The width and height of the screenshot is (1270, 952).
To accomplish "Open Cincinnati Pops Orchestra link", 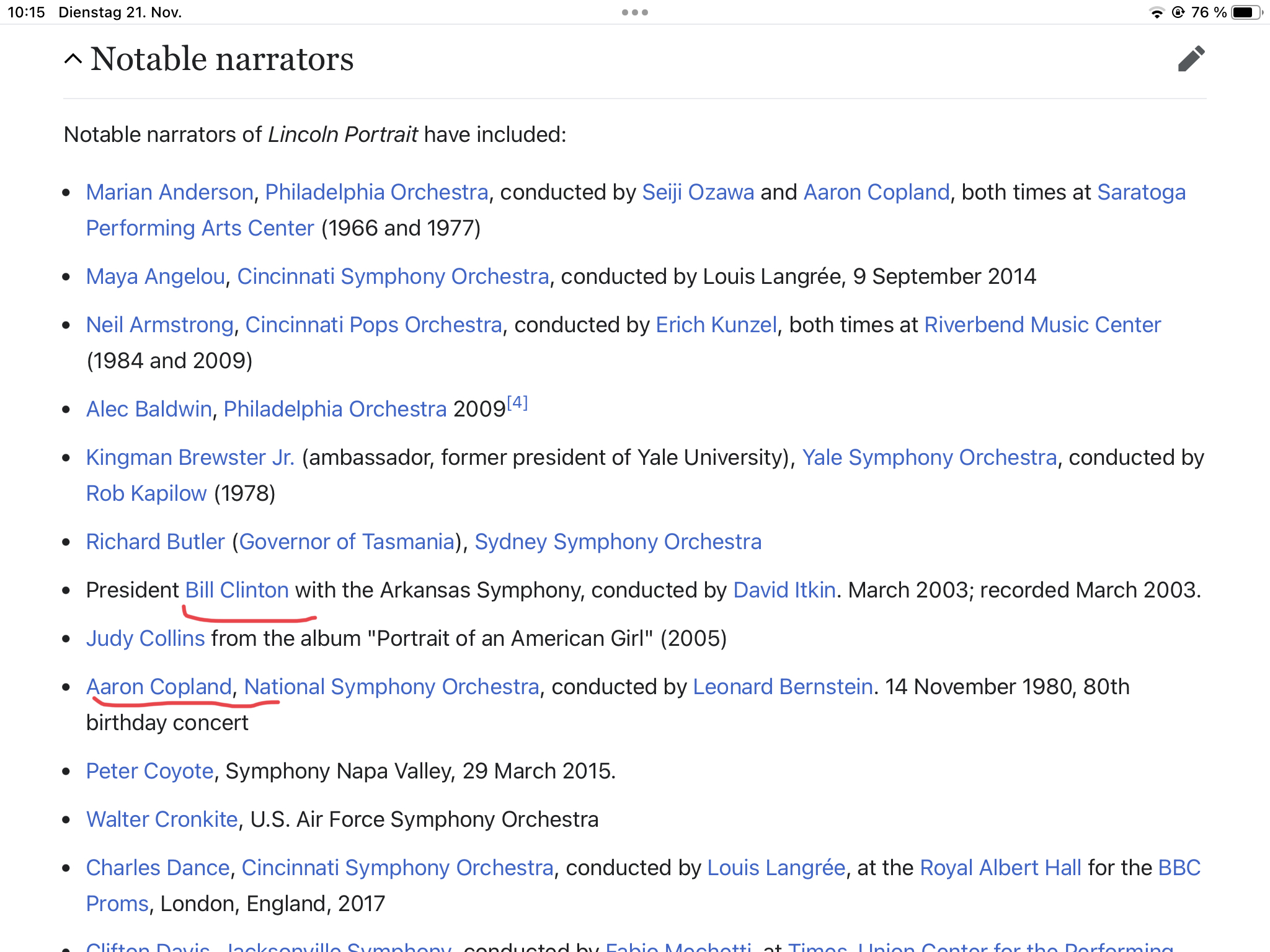I will coord(374,325).
